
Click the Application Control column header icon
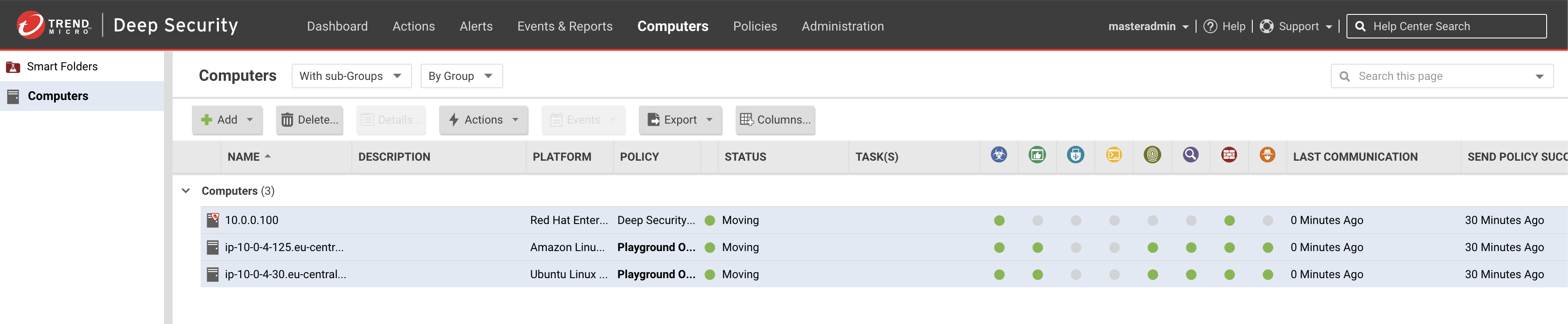[1114, 155]
